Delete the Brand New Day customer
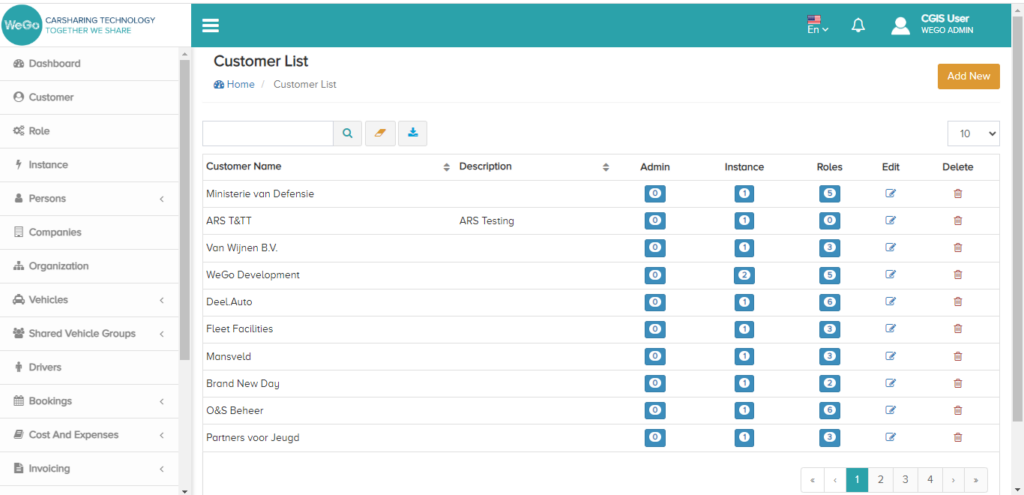 pyautogui.click(x=957, y=383)
